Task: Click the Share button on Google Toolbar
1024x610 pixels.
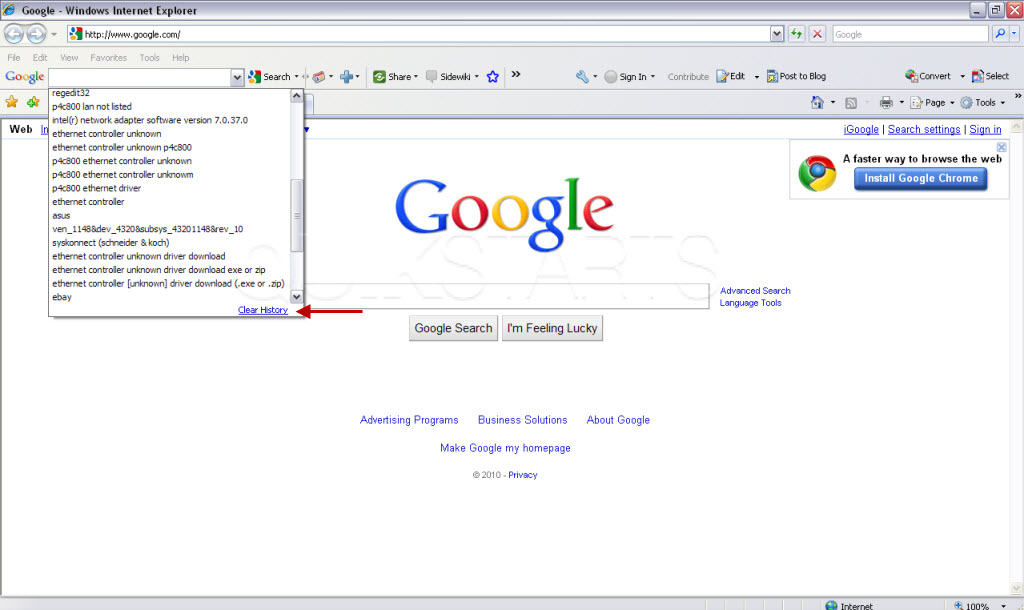Action: point(392,76)
